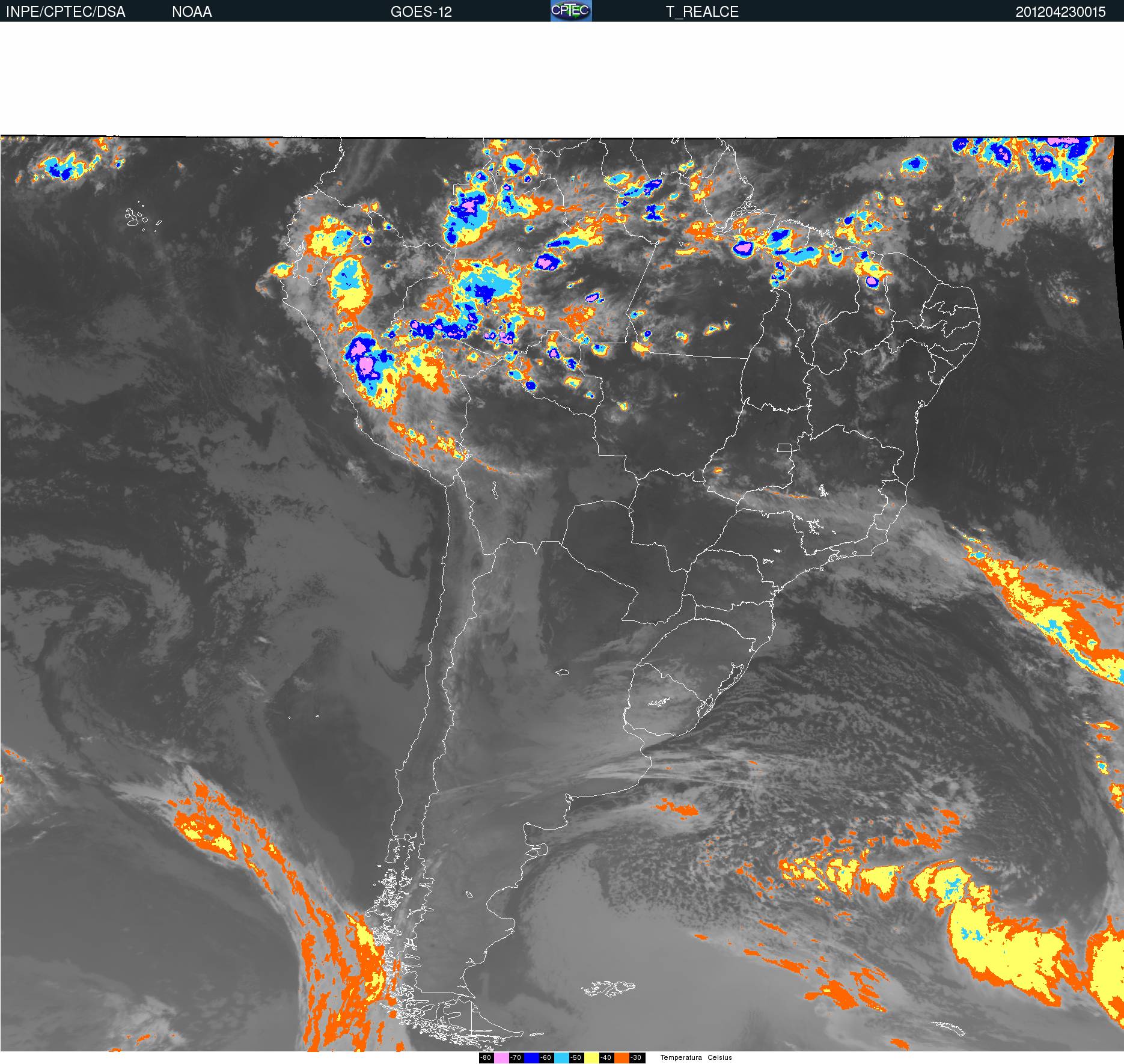Click the -30 legend value
The height and width of the screenshot is (1064, 1124).
637,1057
